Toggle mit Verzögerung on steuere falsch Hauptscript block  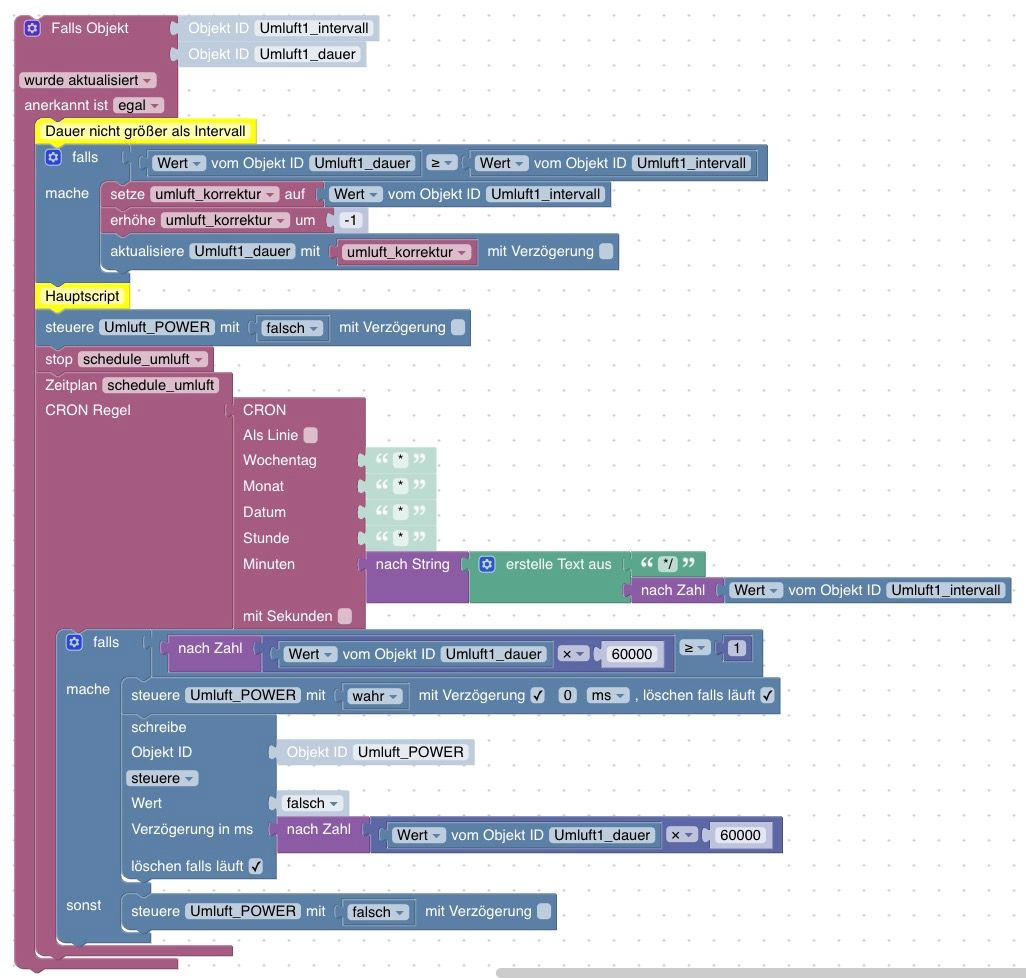coord(458,327)
